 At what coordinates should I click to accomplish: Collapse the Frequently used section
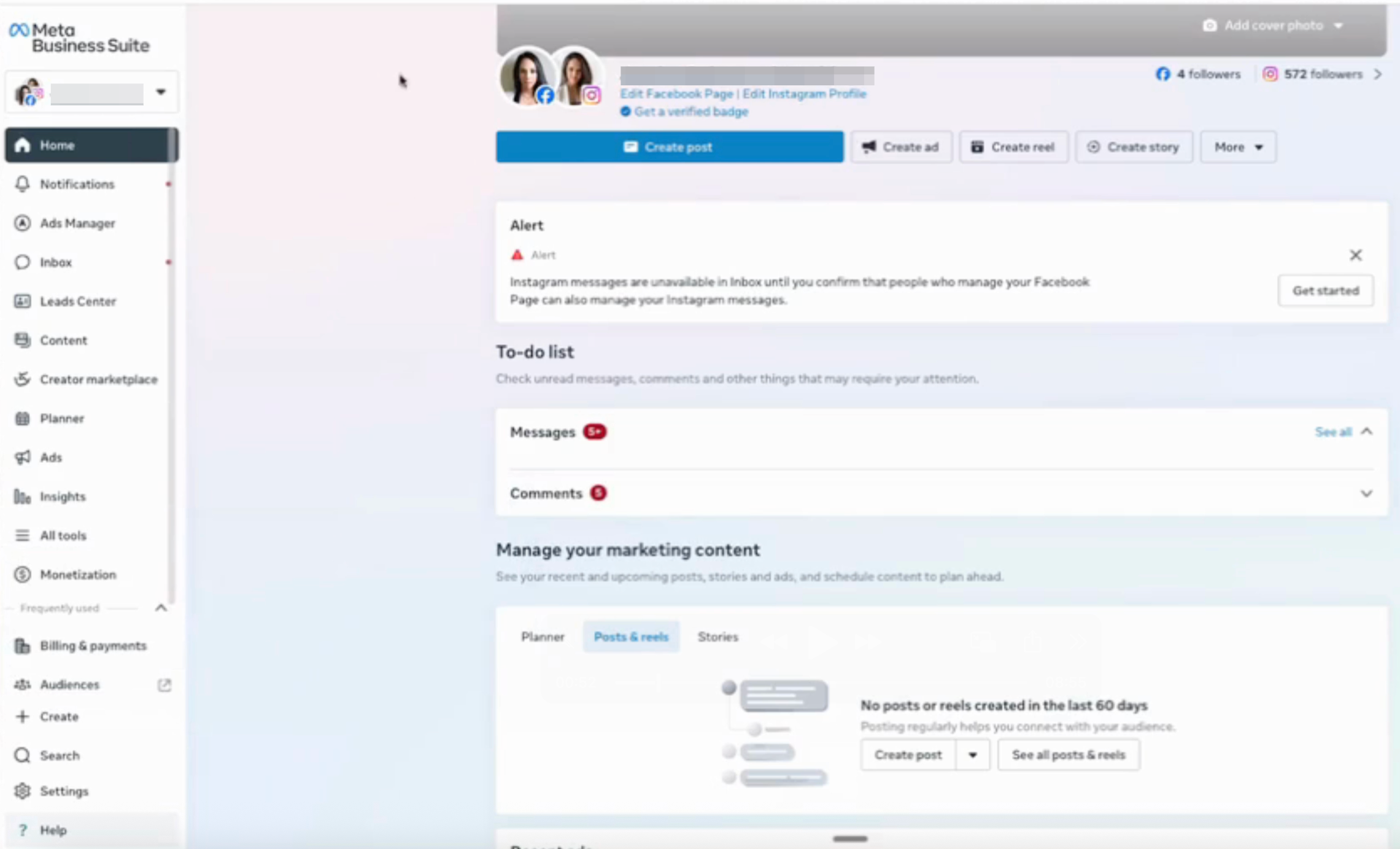[161, 608]
